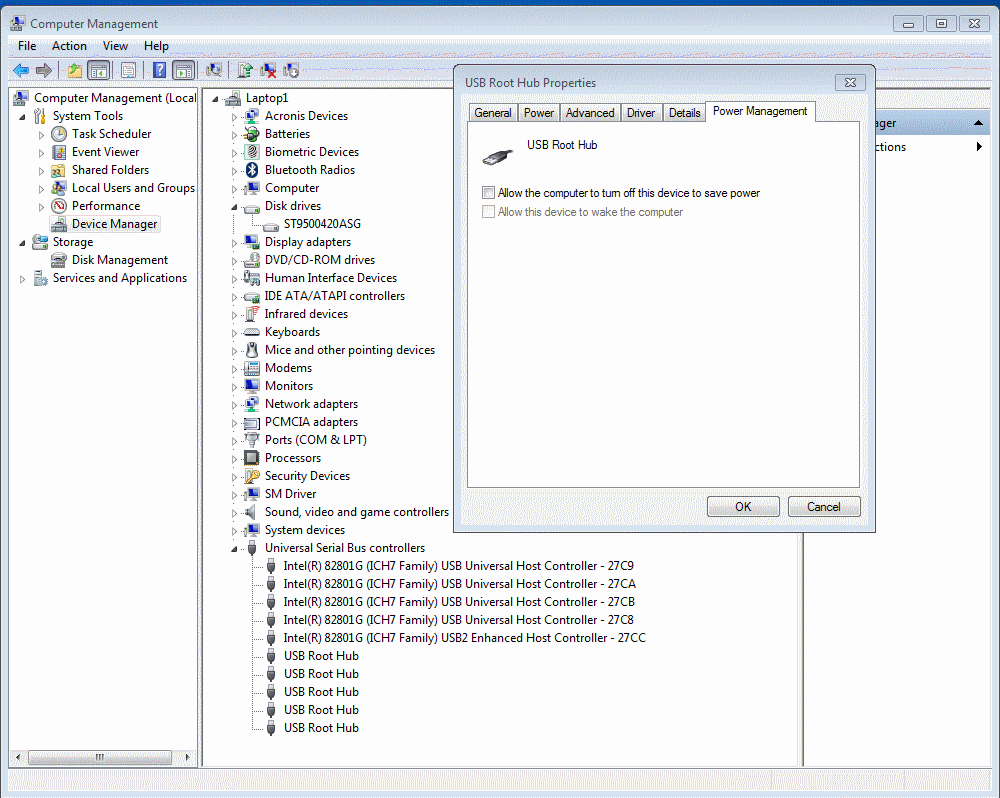Screen dimensions: 1000x798
Task: Click the Scan for hardware changes icon
Action: pos(213,70)
